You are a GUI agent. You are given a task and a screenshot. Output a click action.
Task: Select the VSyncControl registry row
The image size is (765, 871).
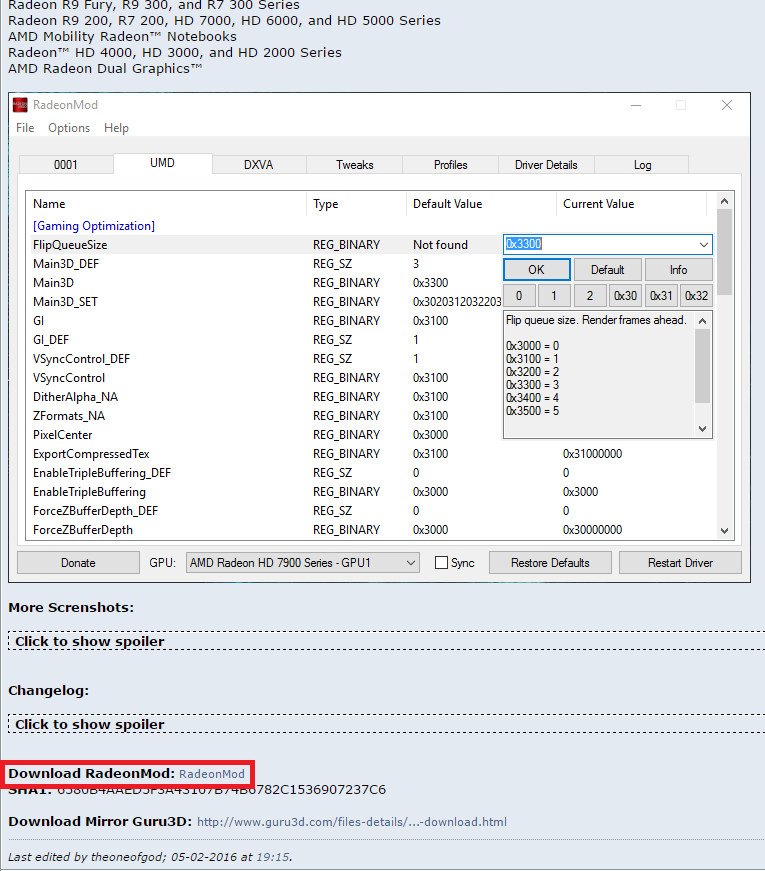pos(69,378)
